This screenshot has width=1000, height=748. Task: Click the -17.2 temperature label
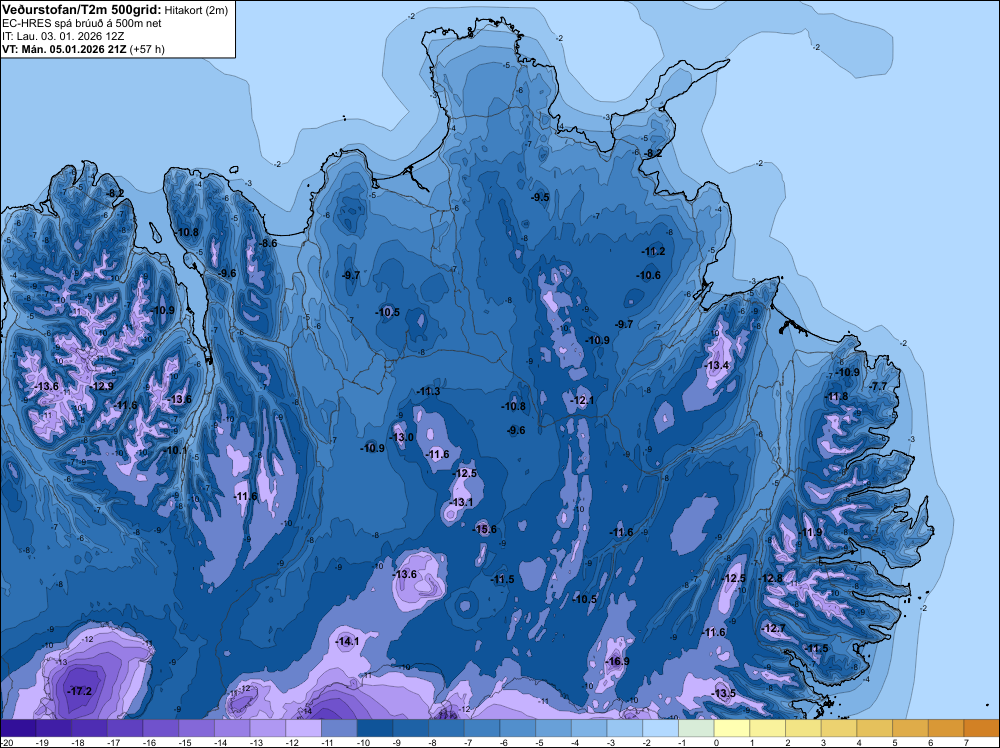(79, 691)
